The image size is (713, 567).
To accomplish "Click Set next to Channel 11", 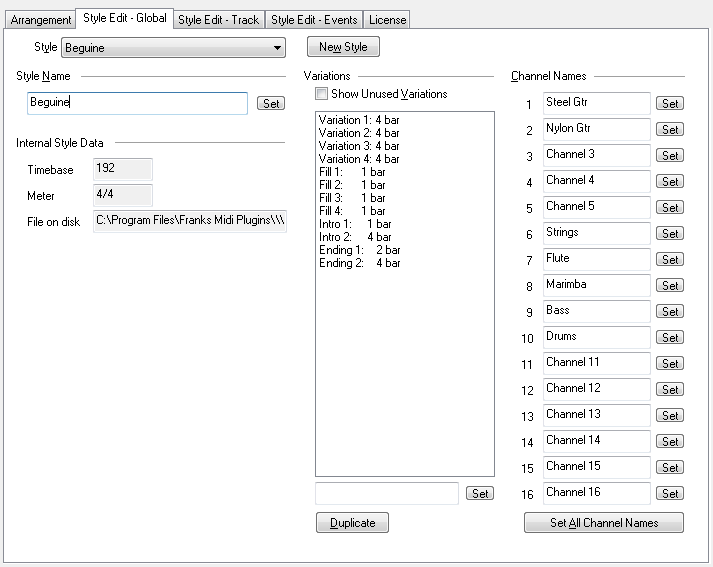I will point(670,364).
